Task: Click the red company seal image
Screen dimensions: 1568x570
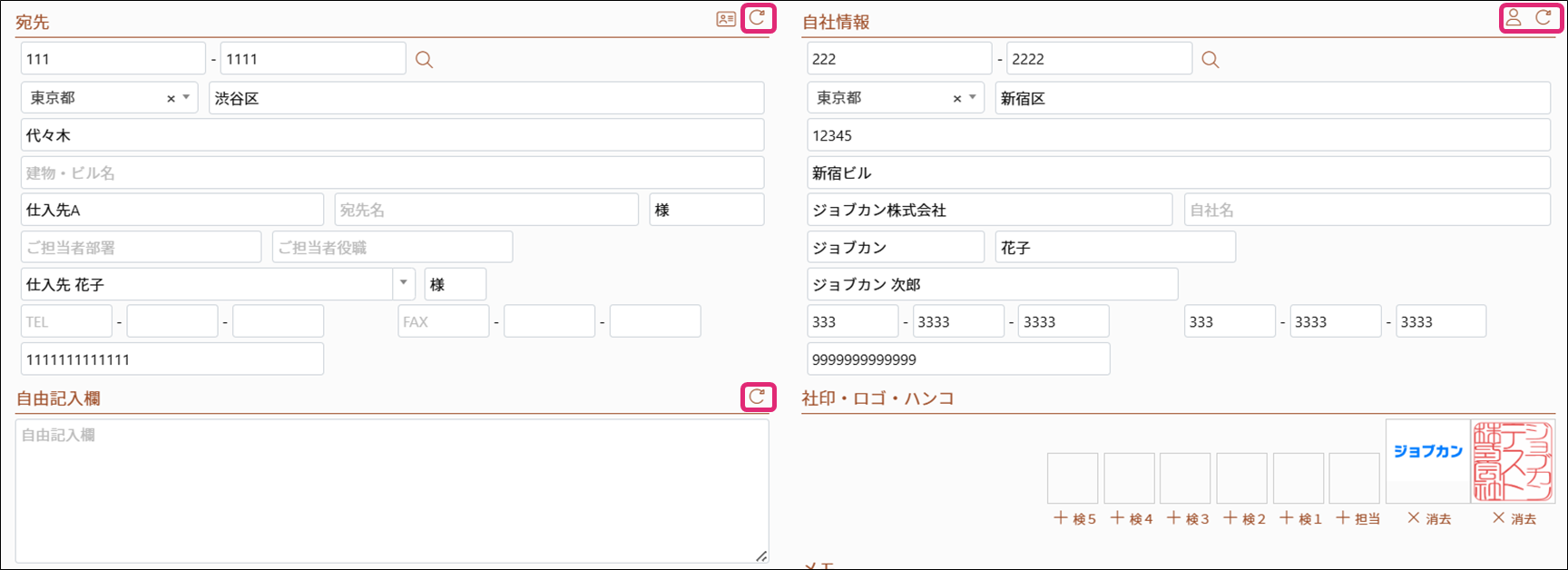Action: pos(1512,461)
